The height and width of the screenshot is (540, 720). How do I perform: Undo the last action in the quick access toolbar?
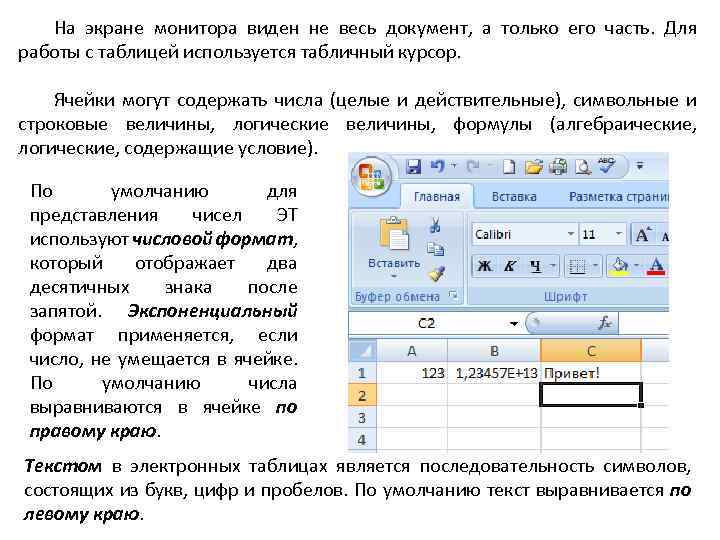point(438,166)
